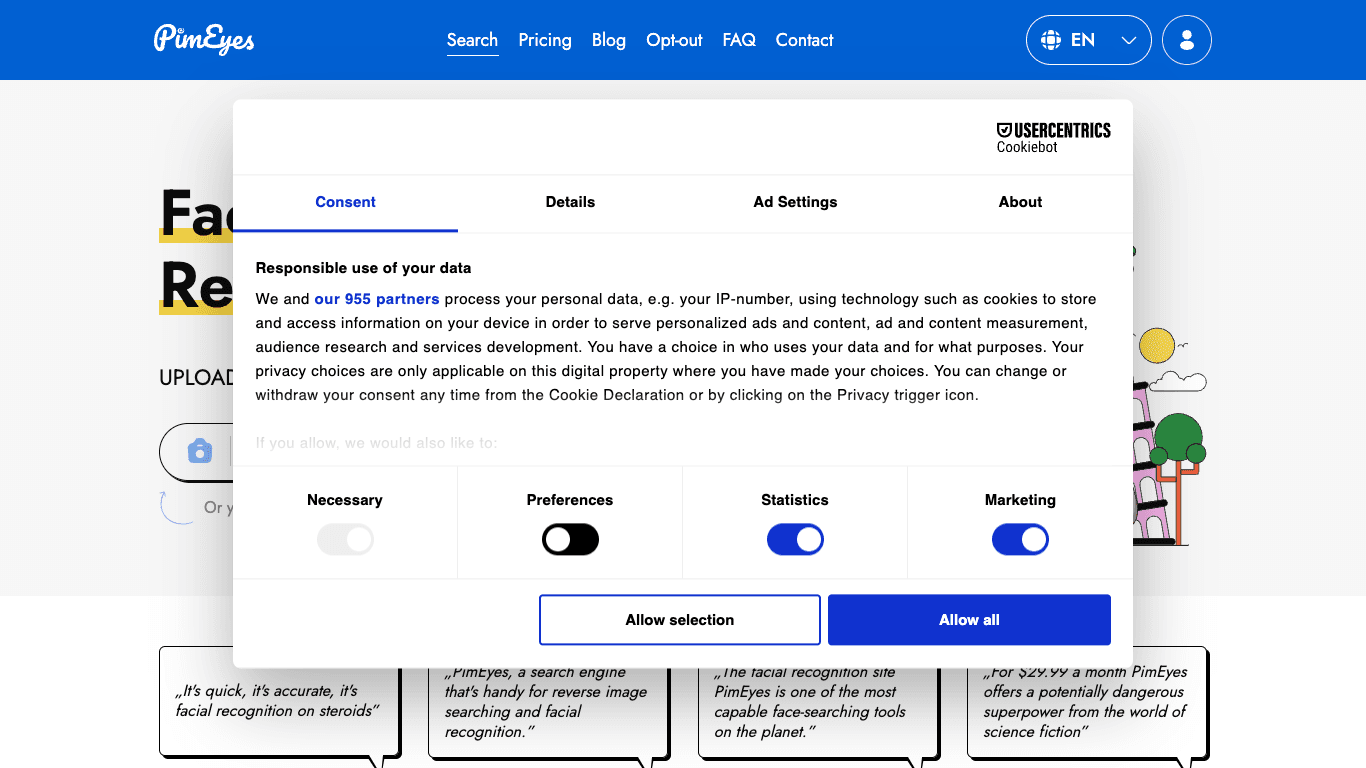Open the Blog link
Image resolution: width=1366 pixels, height=768 pixels.
click(x=609, y=40)
